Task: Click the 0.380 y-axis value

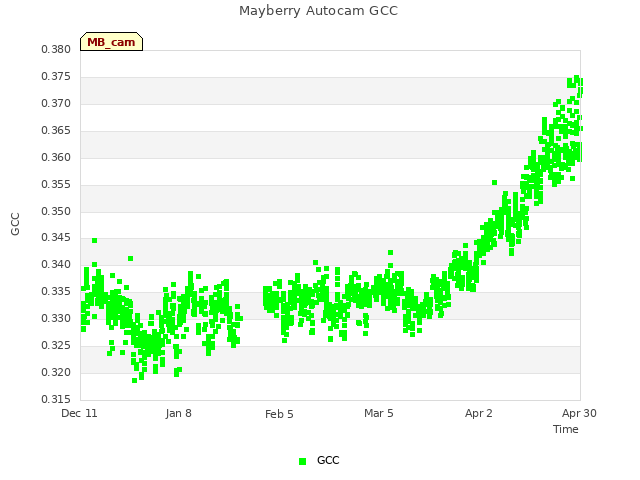Action: click(56, 49)
